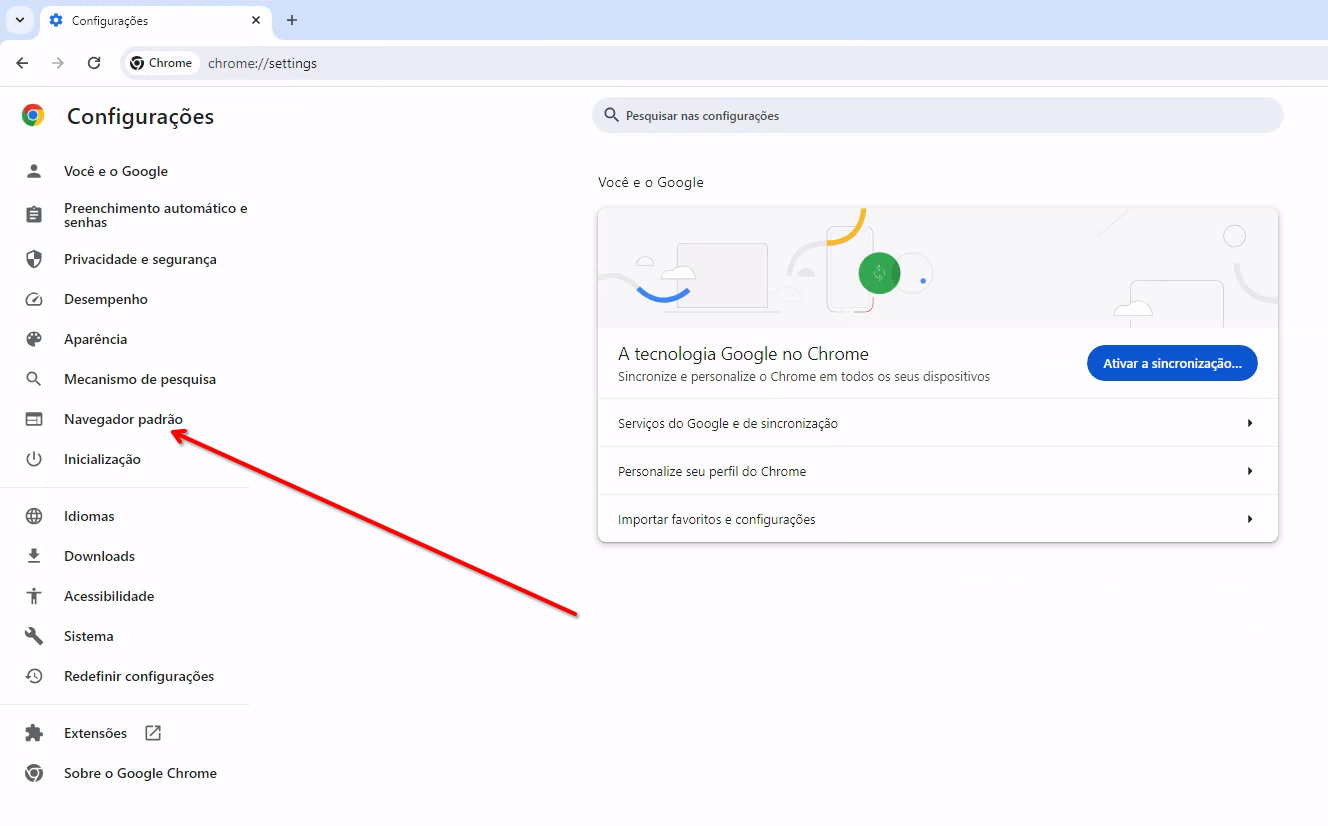This screenshot has height=826, width=1328.
Task: Click Personalize seu perfil do Chrome row
Action: point(938,471)
